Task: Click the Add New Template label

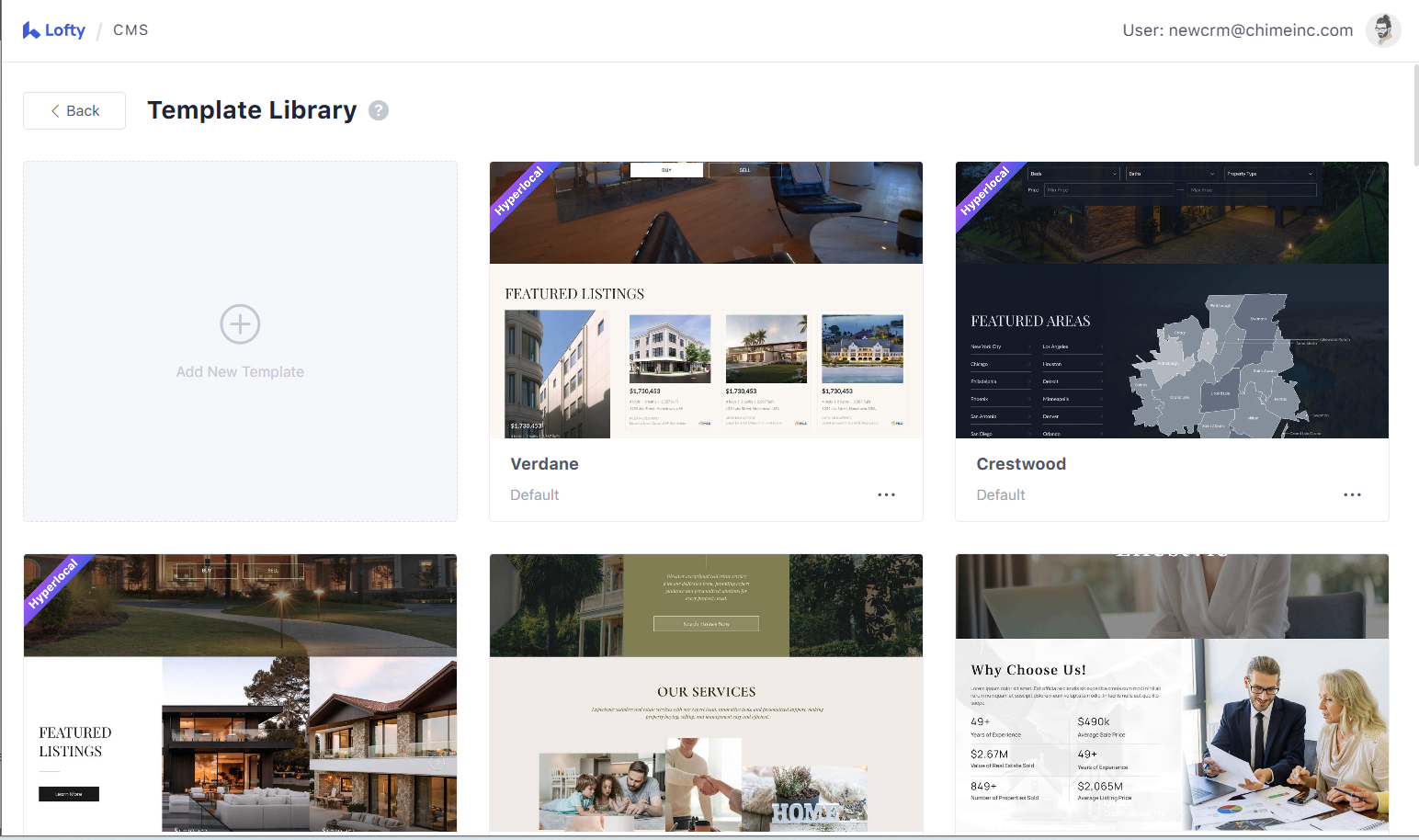Action: tap(240, 371)
